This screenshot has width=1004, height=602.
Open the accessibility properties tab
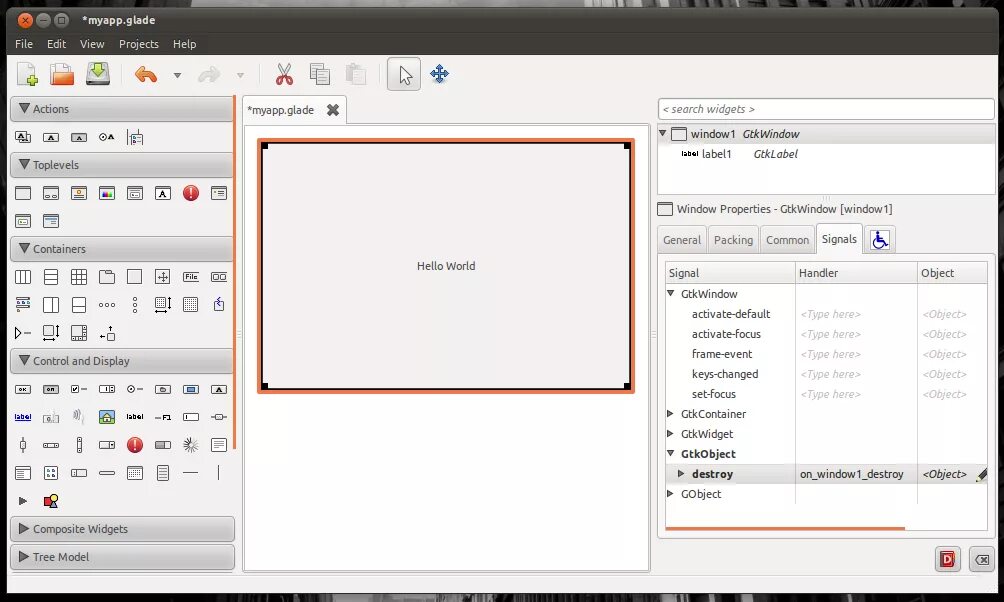pyautogui.click(x=880, y=240)
